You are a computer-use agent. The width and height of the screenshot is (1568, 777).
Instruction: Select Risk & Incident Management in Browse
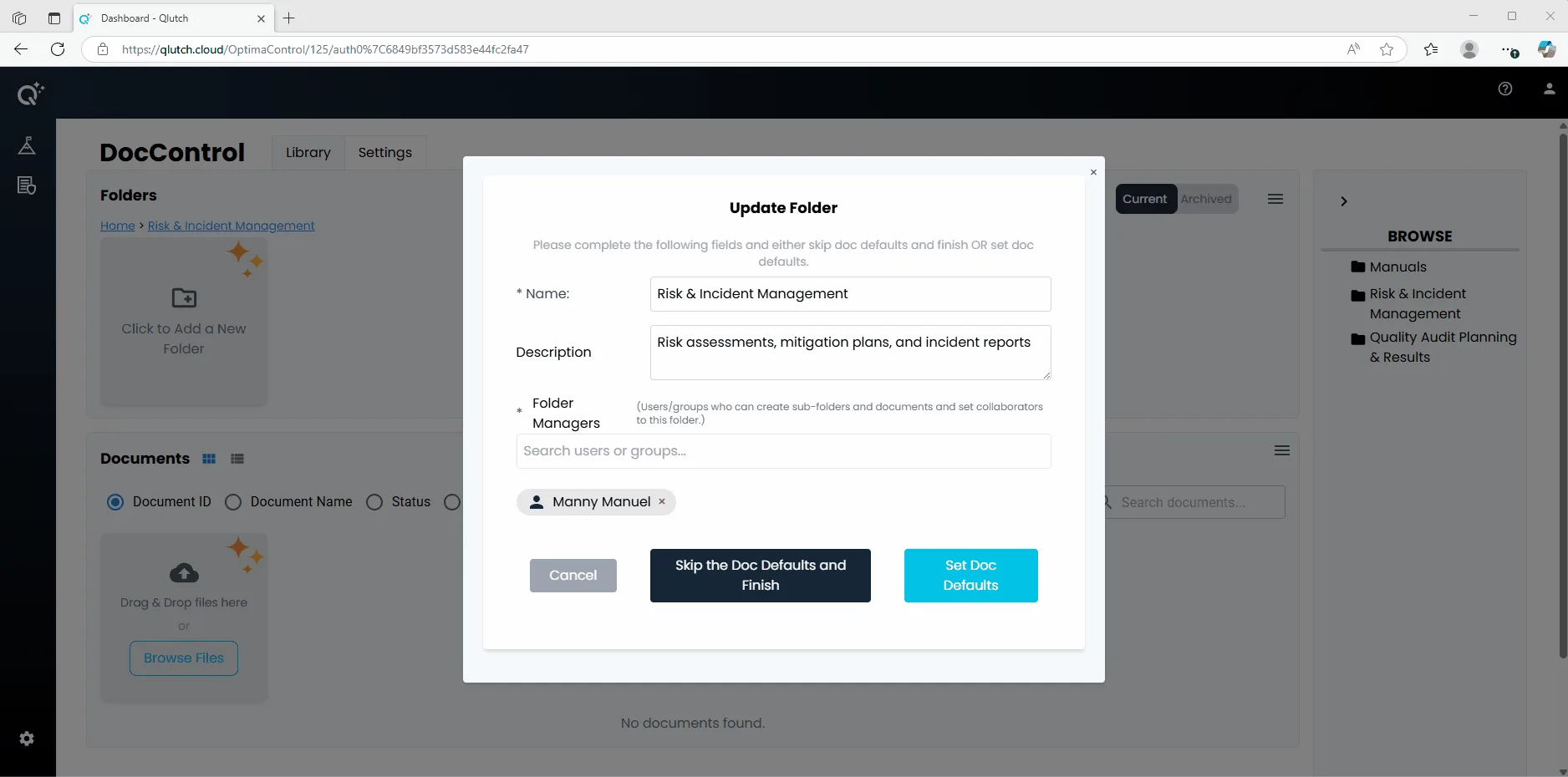tap(1409, 303)
